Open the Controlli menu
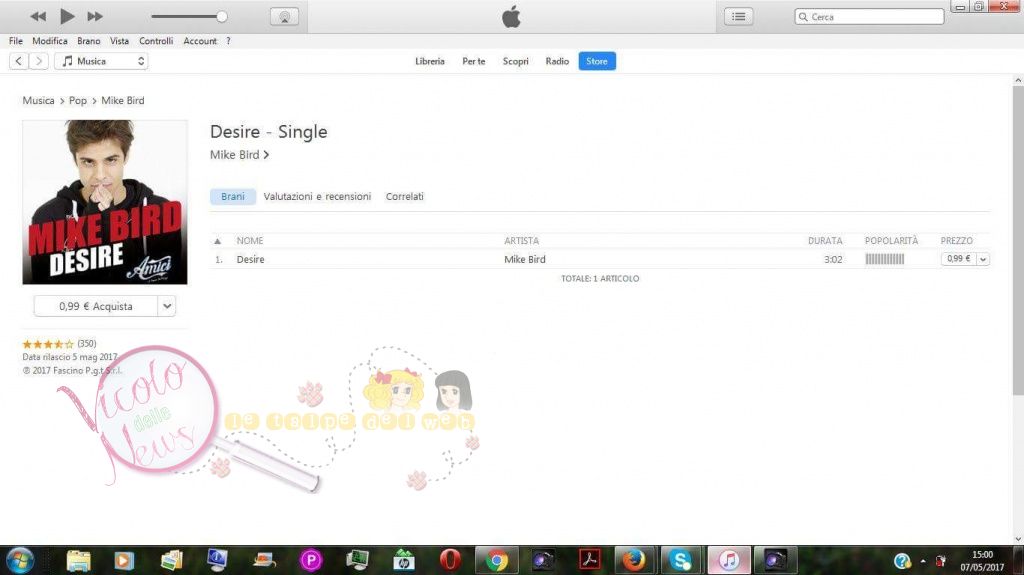Viewport: 1024px width, 575px height. point(156,41)
